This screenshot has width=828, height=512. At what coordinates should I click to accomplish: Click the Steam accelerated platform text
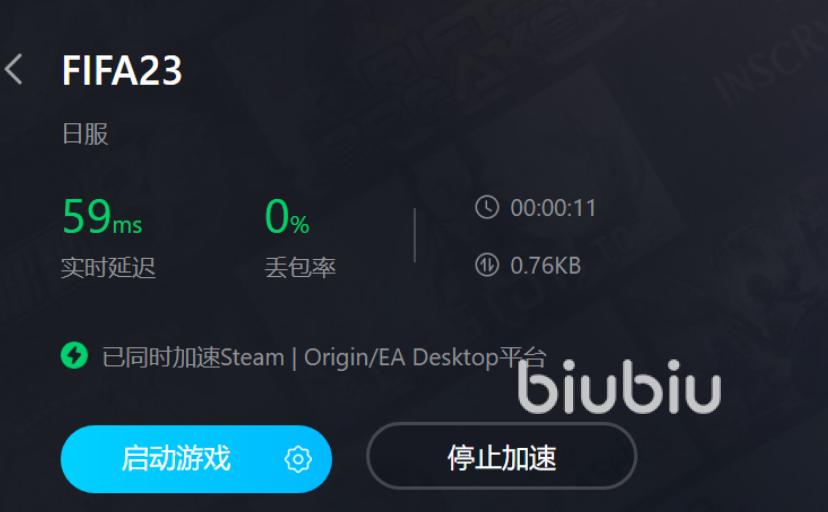tap(252, 358)
